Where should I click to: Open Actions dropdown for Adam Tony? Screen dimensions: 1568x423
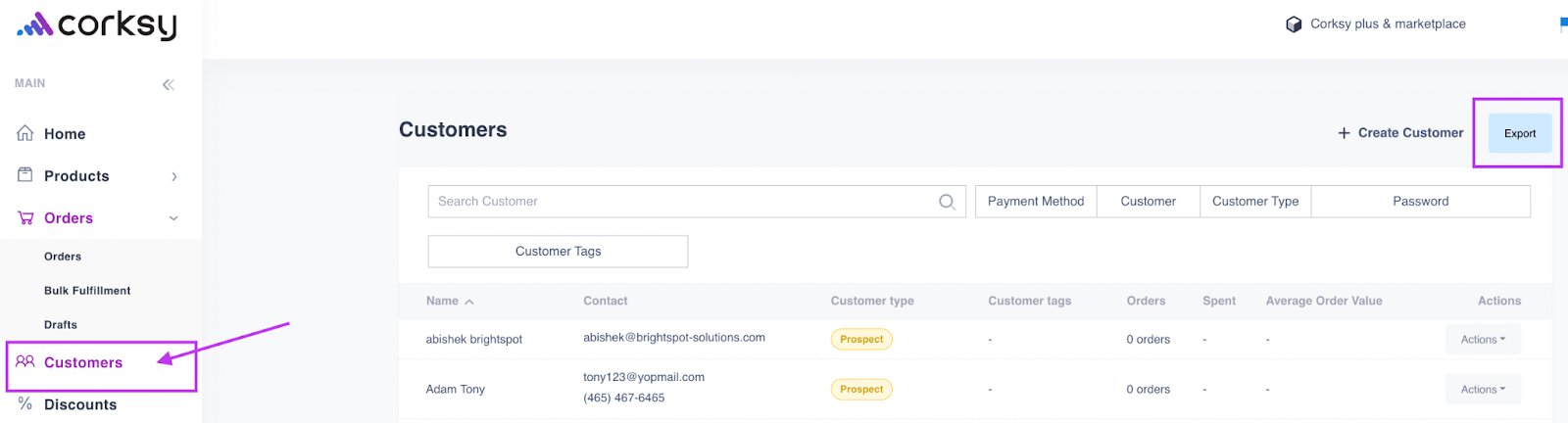tap(1483, 390)
